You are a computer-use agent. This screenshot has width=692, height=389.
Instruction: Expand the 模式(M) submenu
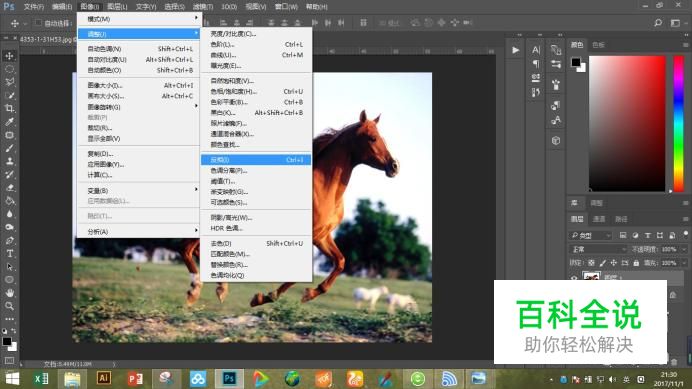[x=139, y=19]
